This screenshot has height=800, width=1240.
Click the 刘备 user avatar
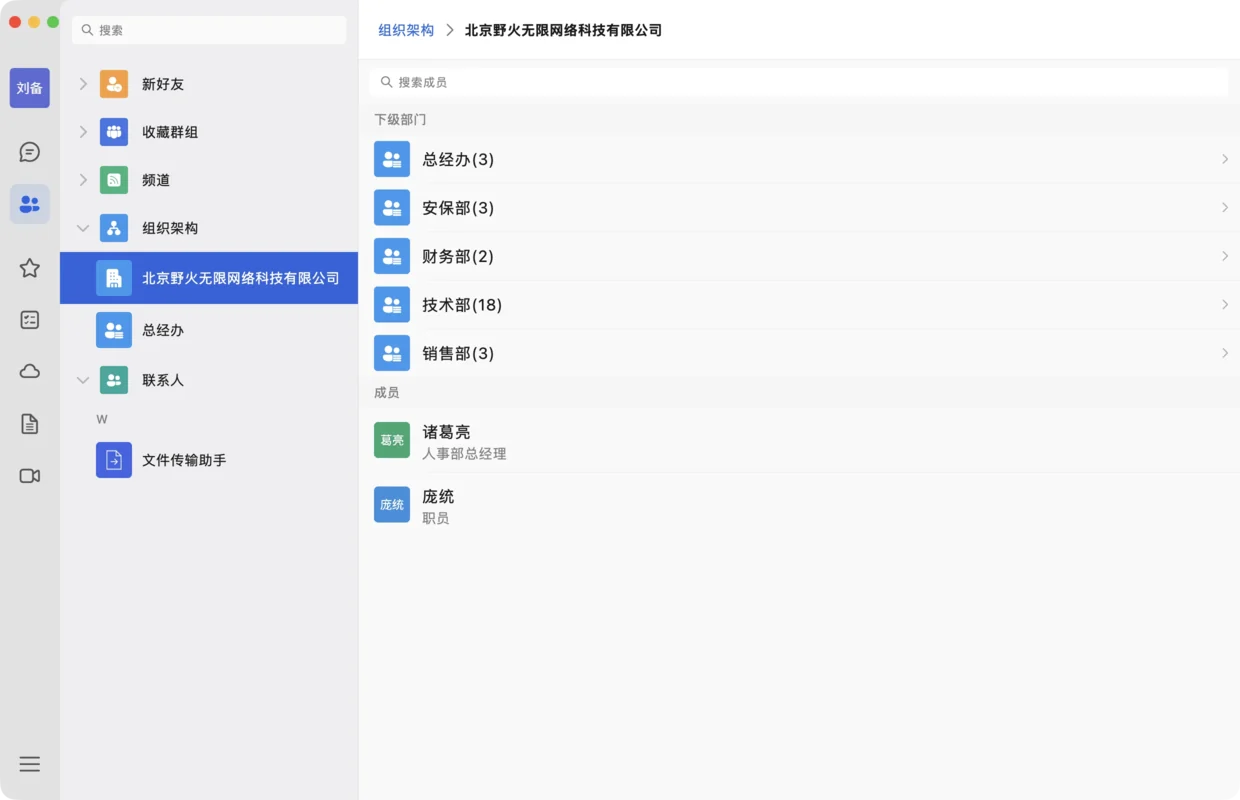point(30,88)
